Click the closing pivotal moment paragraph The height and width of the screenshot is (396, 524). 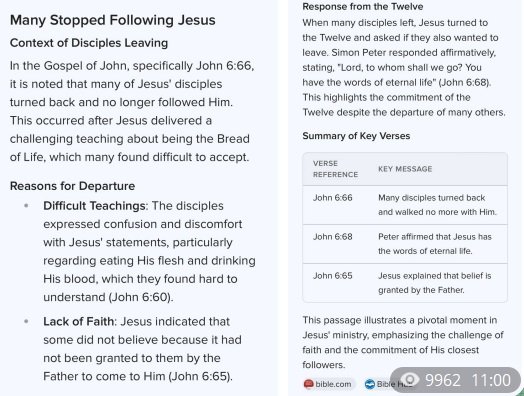[x=403, y=343]
